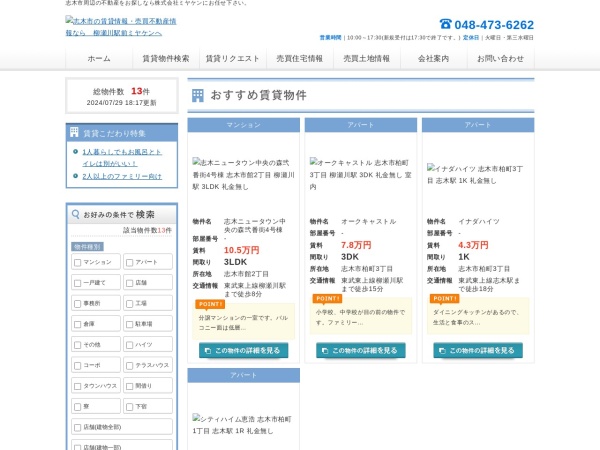Click copy icon on オークキャッスル detail button
600x450 pixels.
[325, 351]
